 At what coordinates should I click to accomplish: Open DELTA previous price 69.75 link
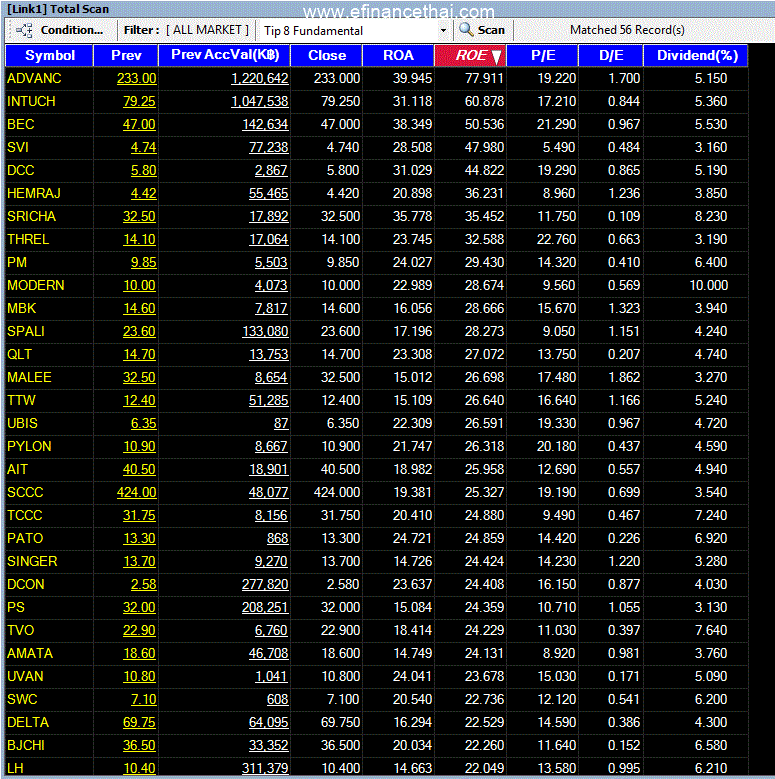[140, 722]
